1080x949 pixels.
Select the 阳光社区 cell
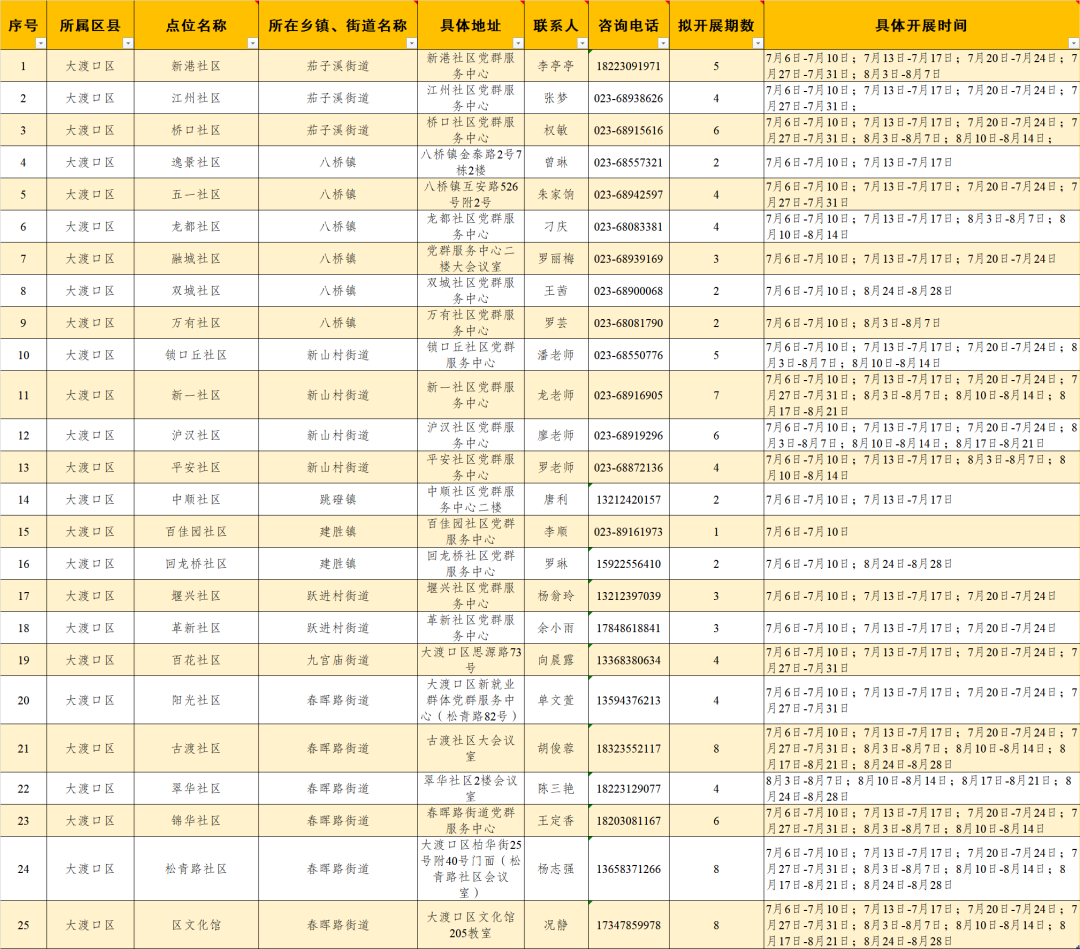pos(196,700)
